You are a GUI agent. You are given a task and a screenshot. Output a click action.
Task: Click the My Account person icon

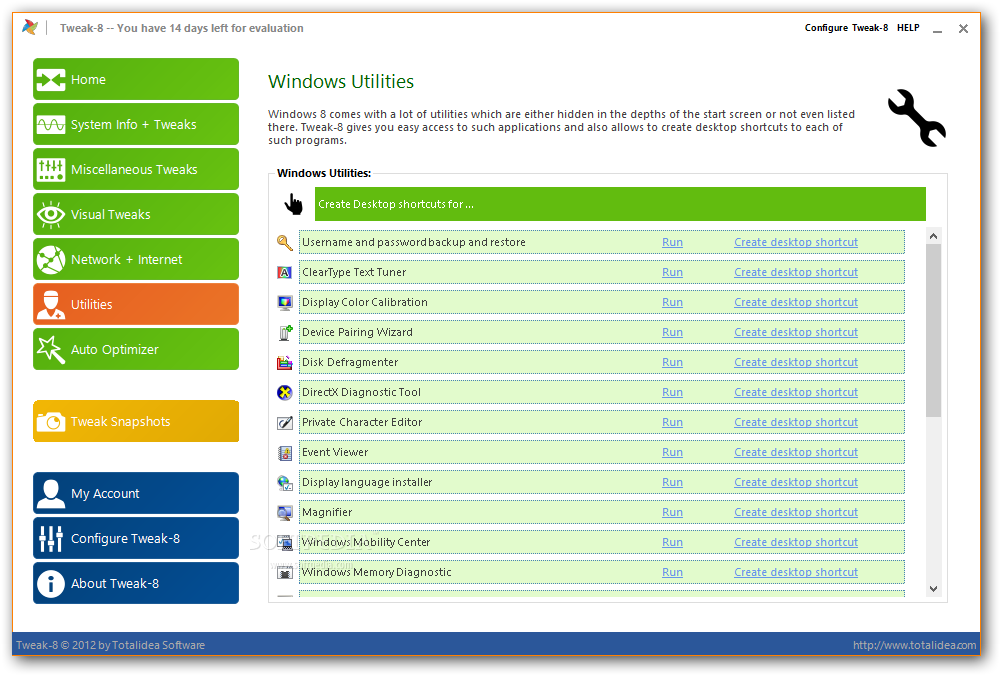[50, 493]
